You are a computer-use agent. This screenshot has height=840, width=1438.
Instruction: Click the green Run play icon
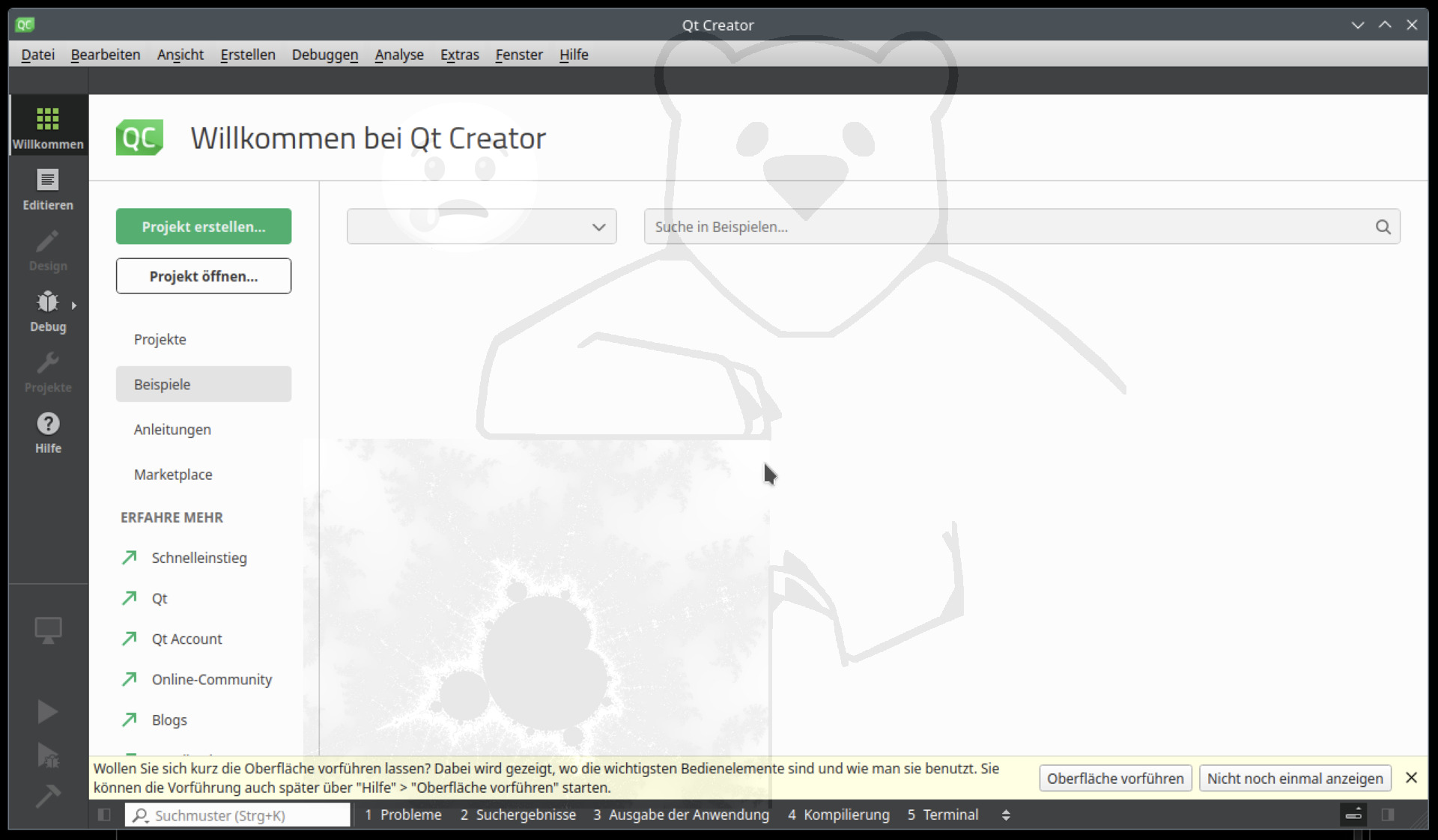tap(48, 711)
